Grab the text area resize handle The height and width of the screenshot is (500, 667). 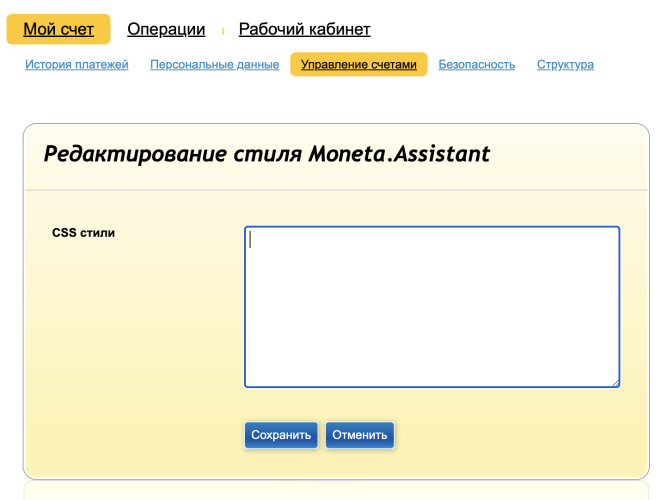coord(615,382)
